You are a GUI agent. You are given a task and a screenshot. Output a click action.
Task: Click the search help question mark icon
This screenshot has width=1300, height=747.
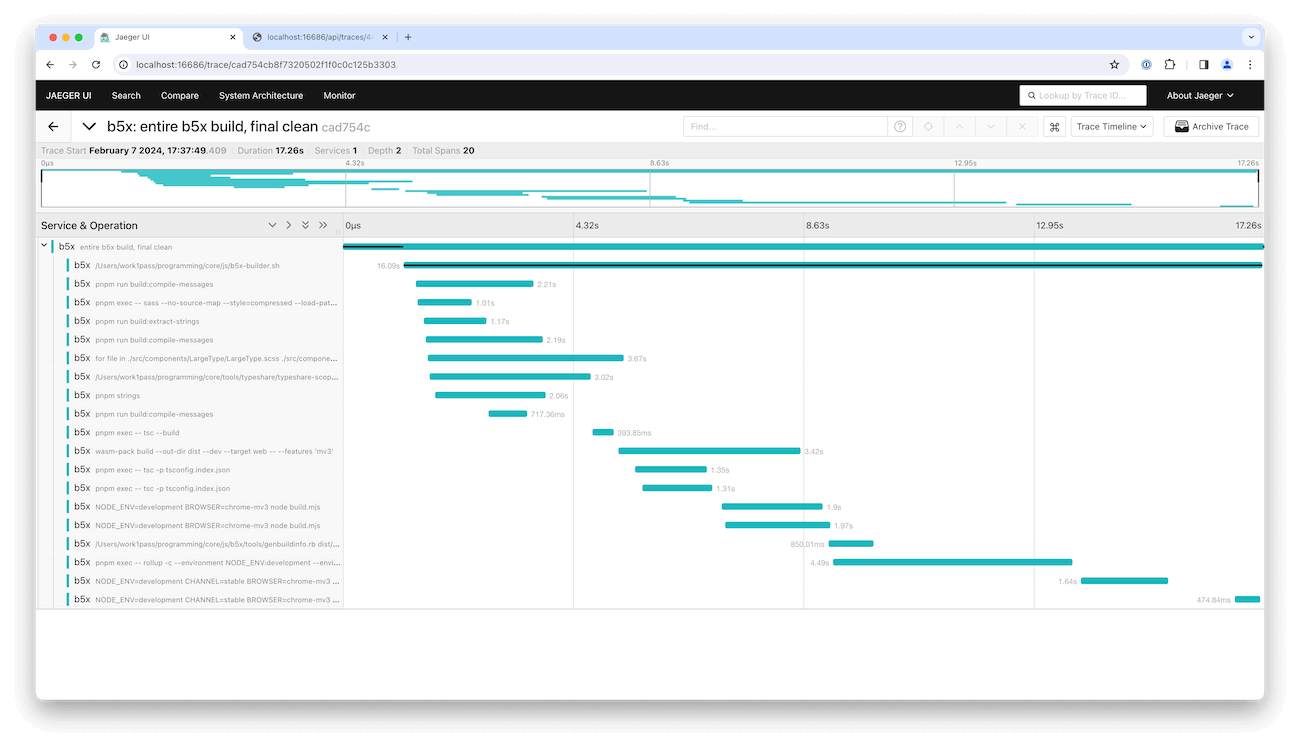pyautogui.click(x=899, y=126)
